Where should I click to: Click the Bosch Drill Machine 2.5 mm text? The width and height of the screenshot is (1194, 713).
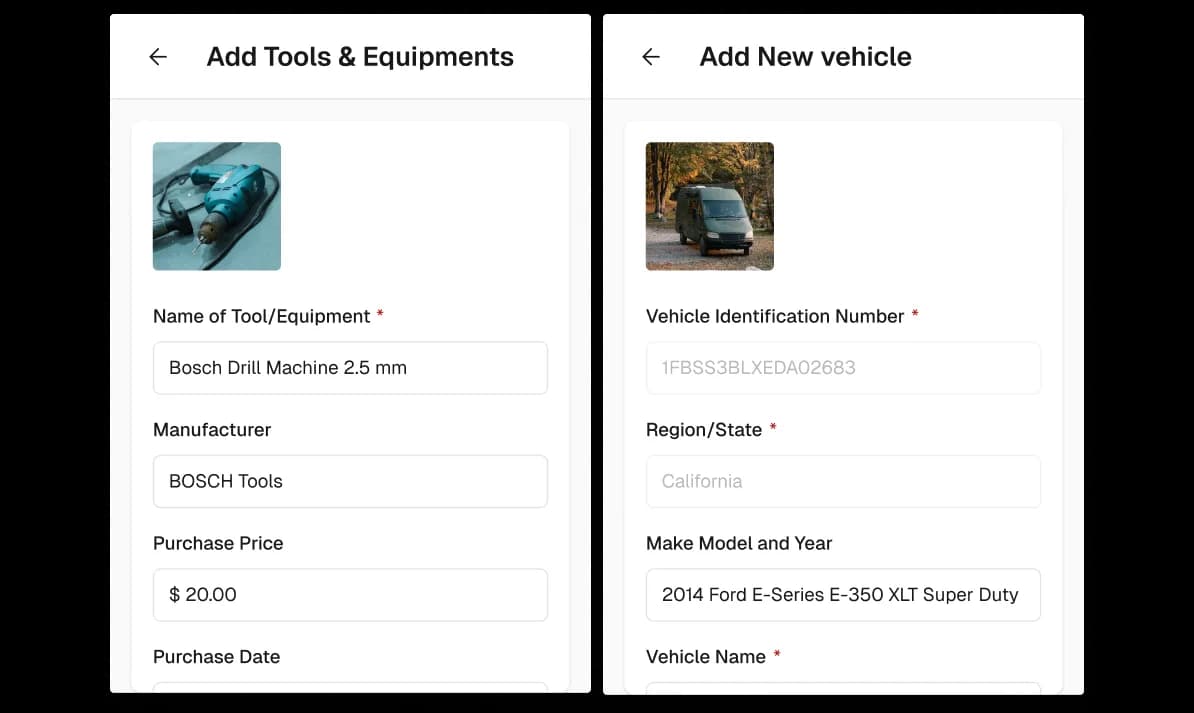287,368
